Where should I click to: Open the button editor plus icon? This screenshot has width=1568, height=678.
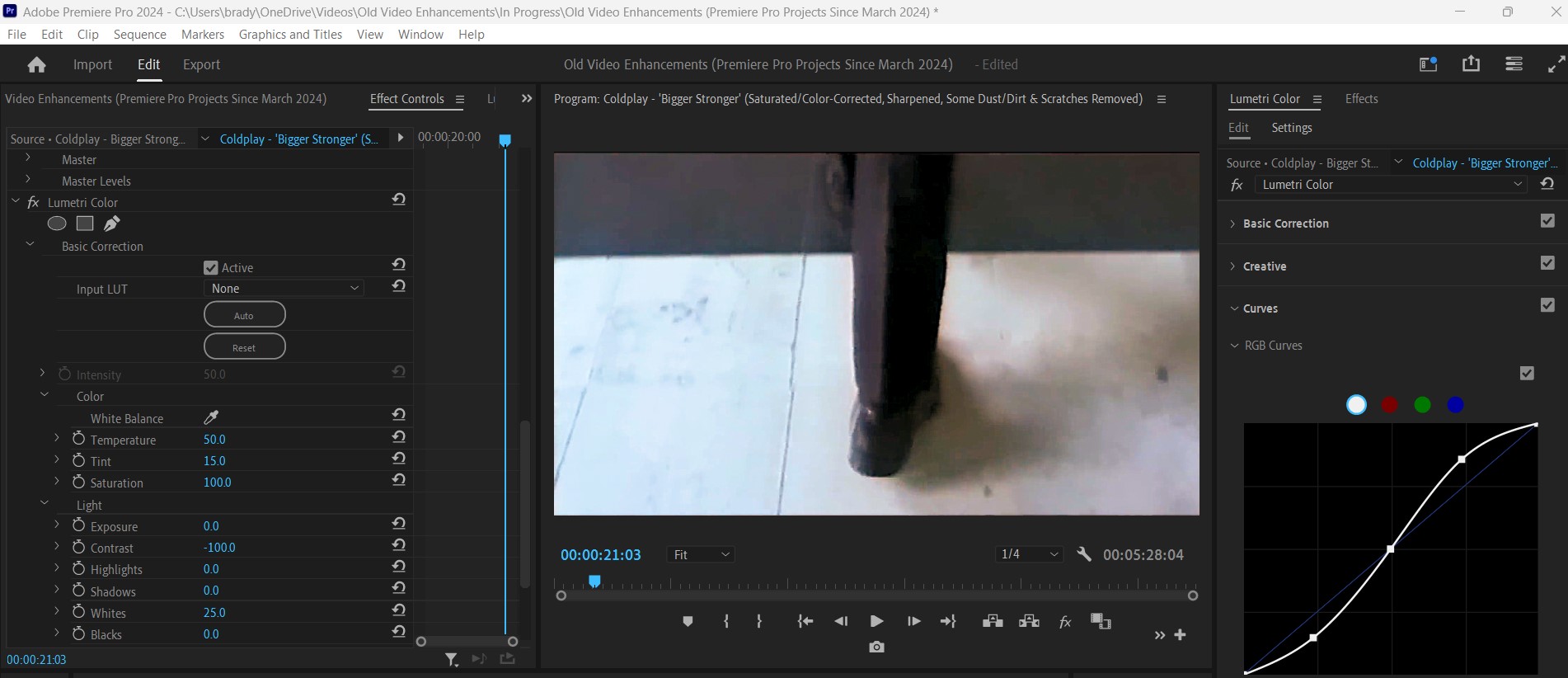point(1180,634)
